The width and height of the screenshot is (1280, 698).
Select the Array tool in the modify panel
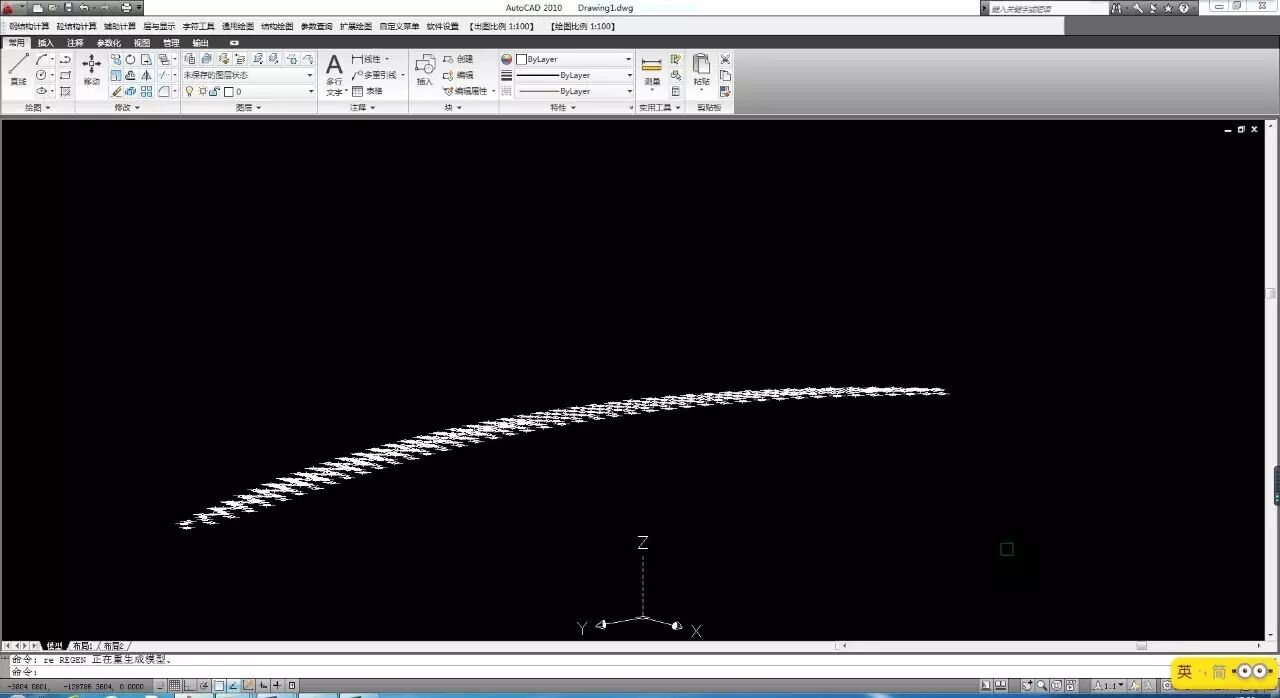click(147, 91)
